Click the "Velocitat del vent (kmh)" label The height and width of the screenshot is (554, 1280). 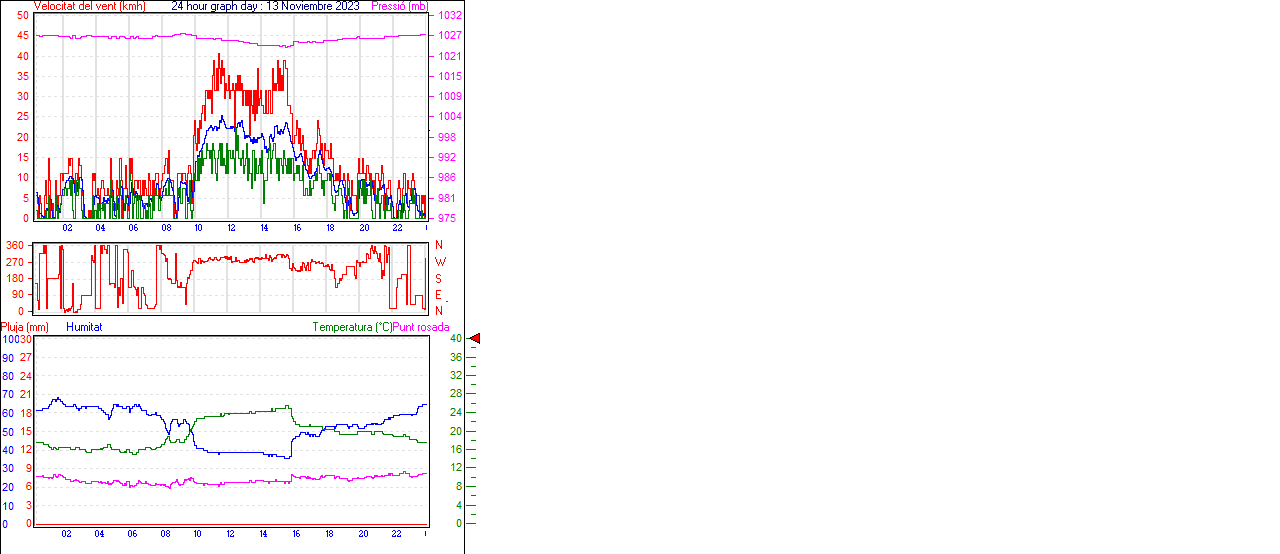89,6
